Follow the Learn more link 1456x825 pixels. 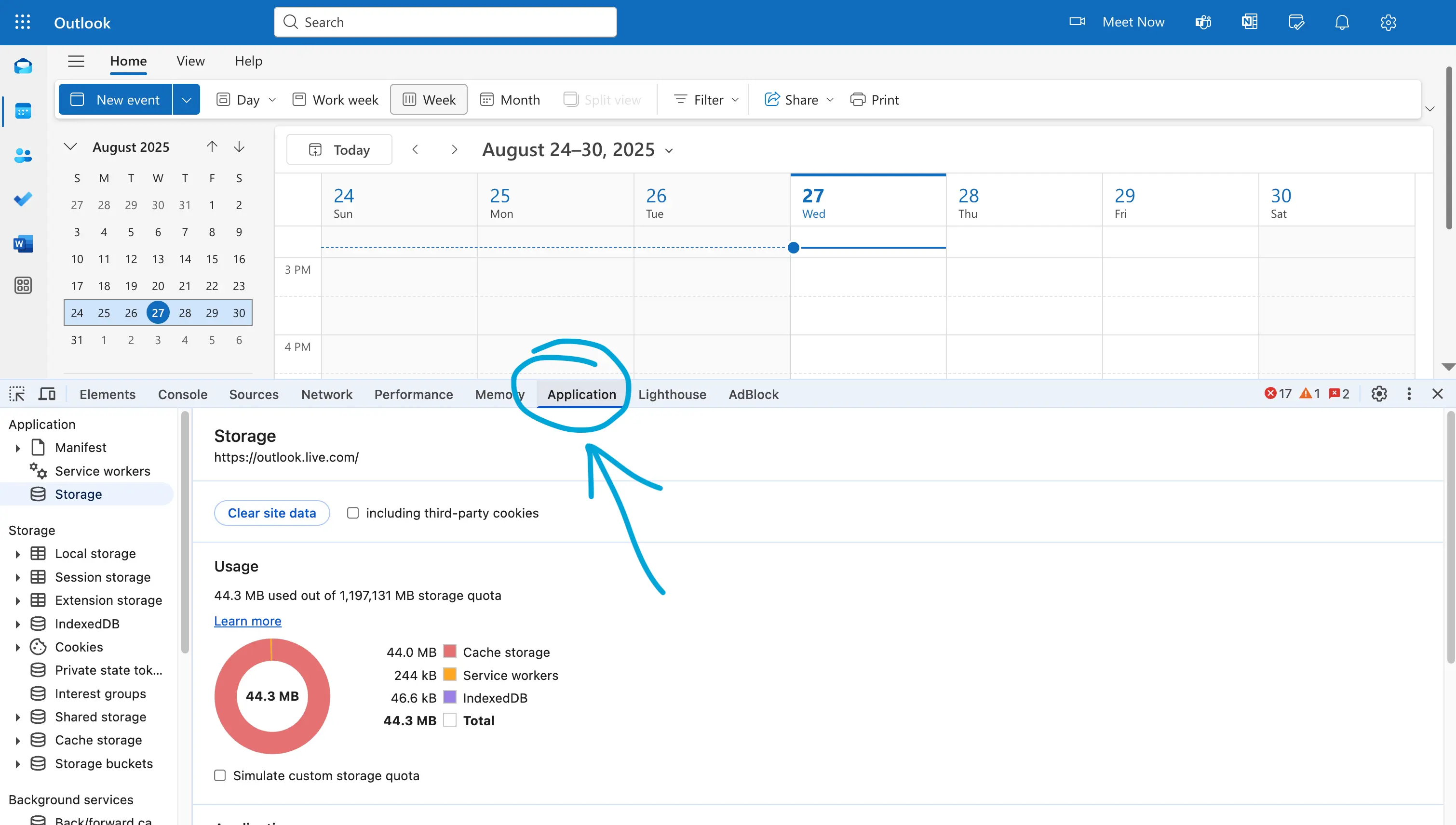point(248,621)
